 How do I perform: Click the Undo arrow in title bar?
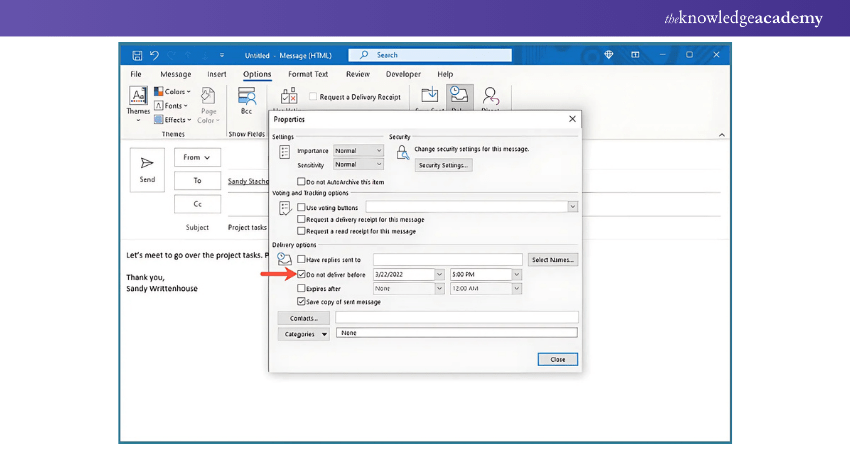point(154,55)
